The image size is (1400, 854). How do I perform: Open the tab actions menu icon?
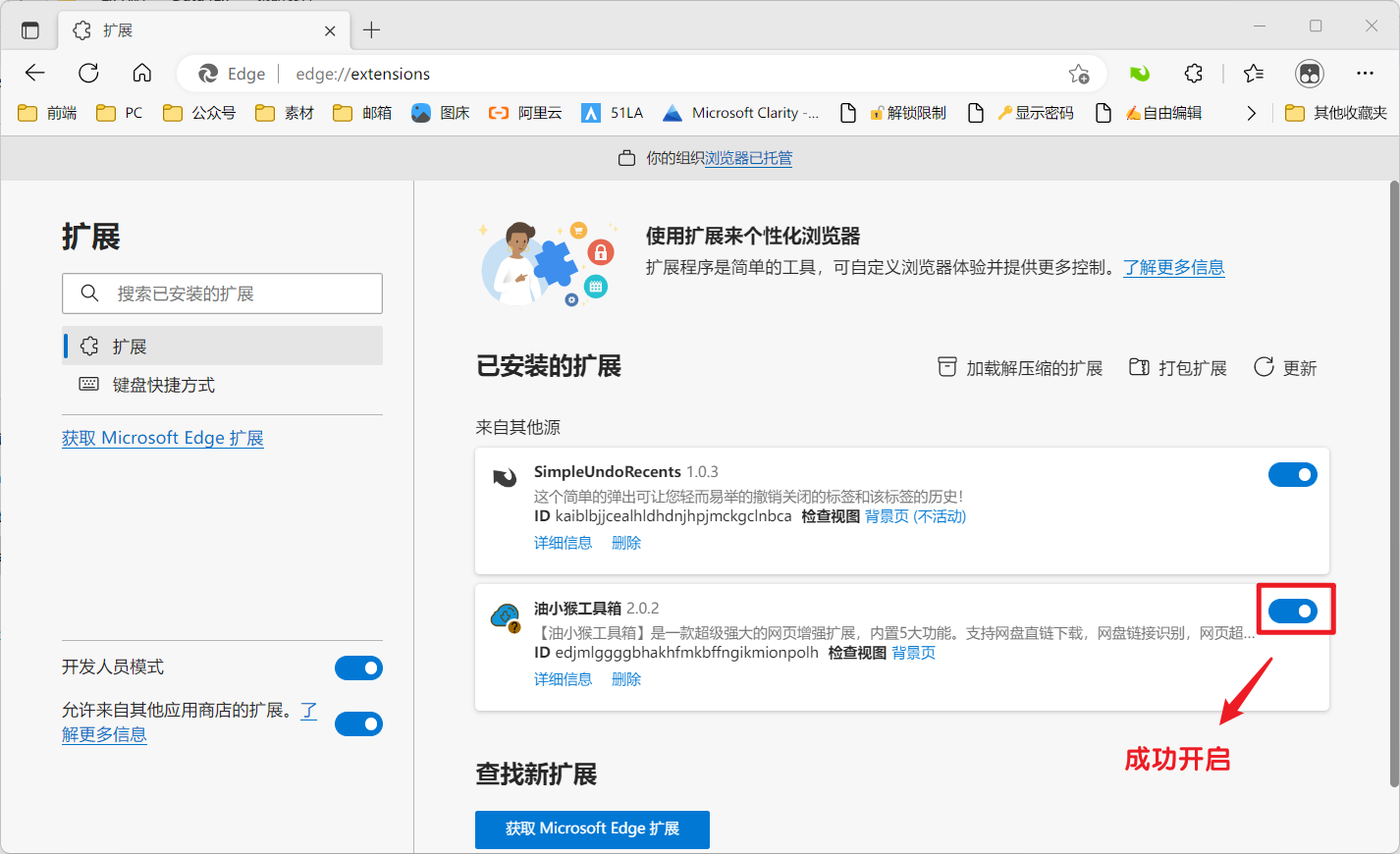click(29, 29)
